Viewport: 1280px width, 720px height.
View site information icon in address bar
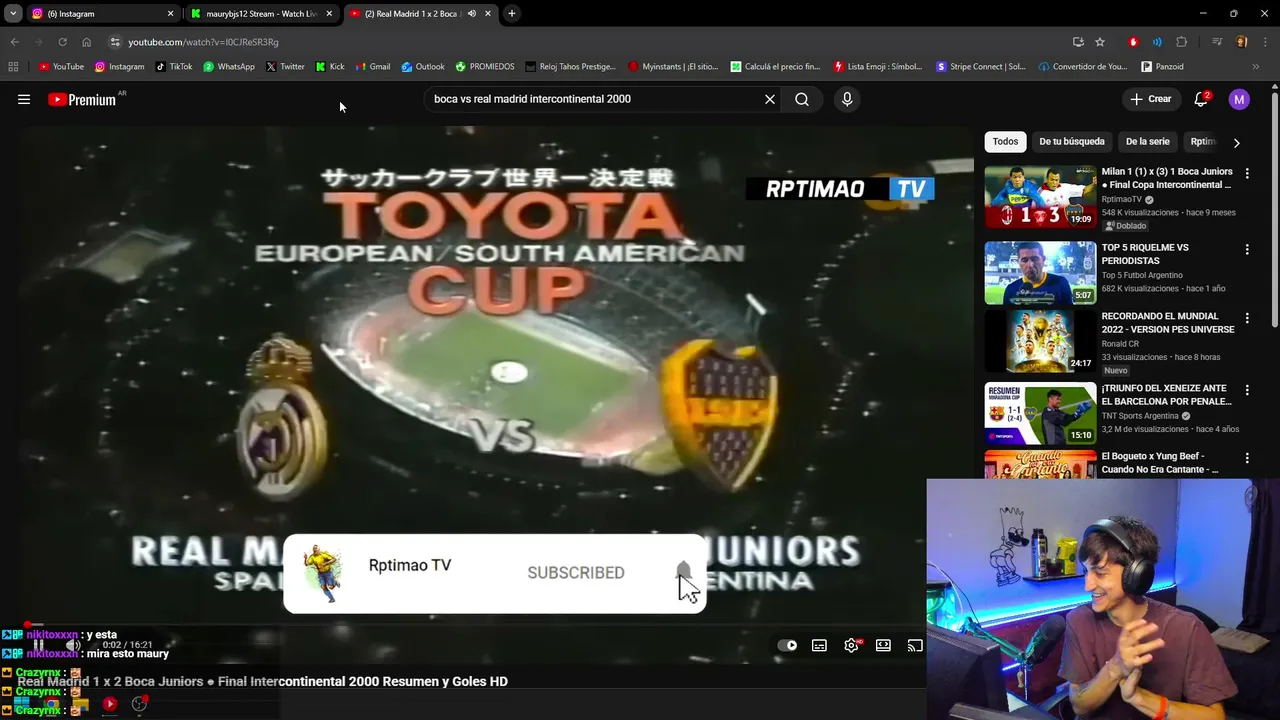(115, 42)
